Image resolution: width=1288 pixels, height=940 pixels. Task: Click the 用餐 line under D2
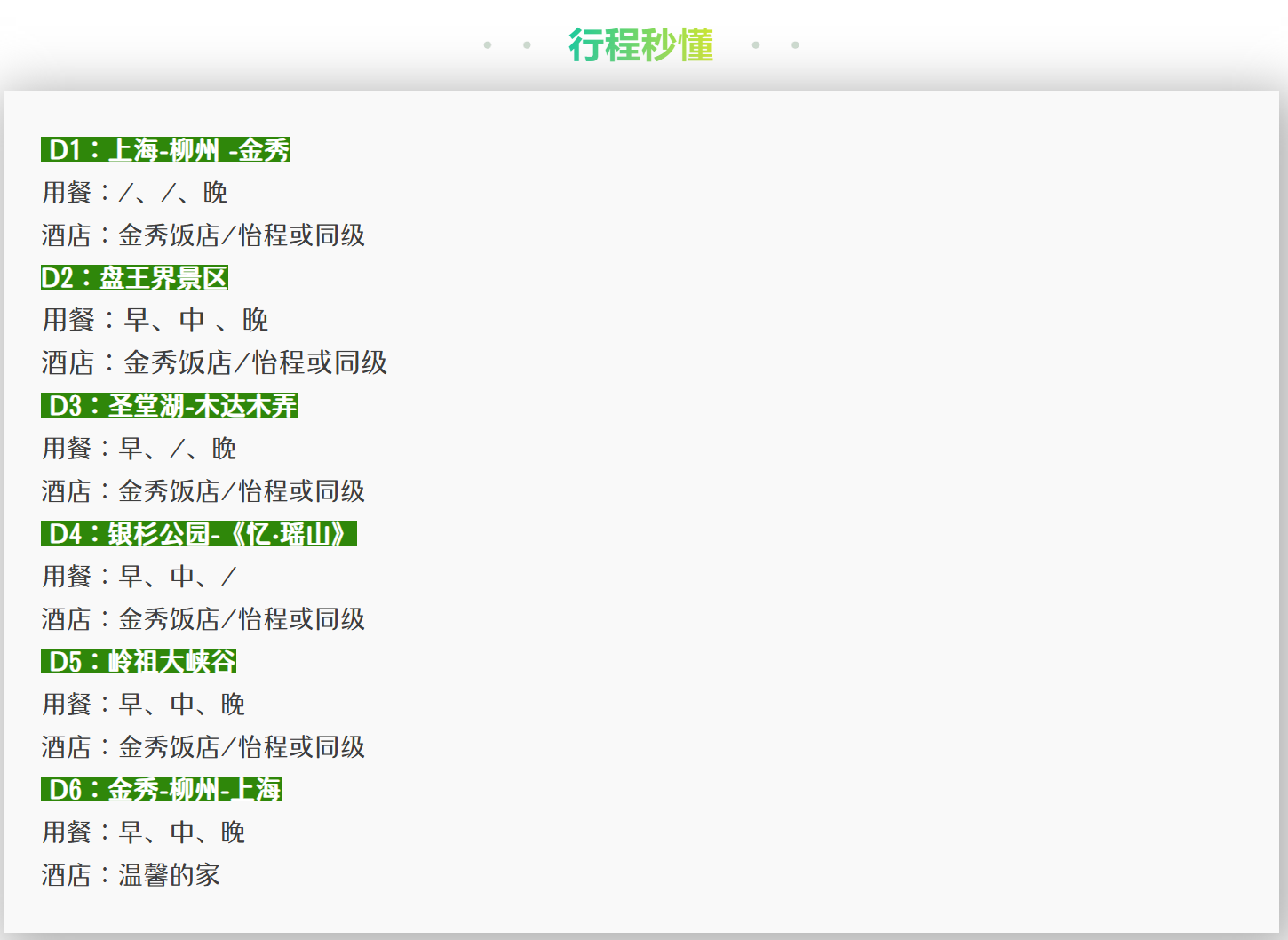click(154, 319)
